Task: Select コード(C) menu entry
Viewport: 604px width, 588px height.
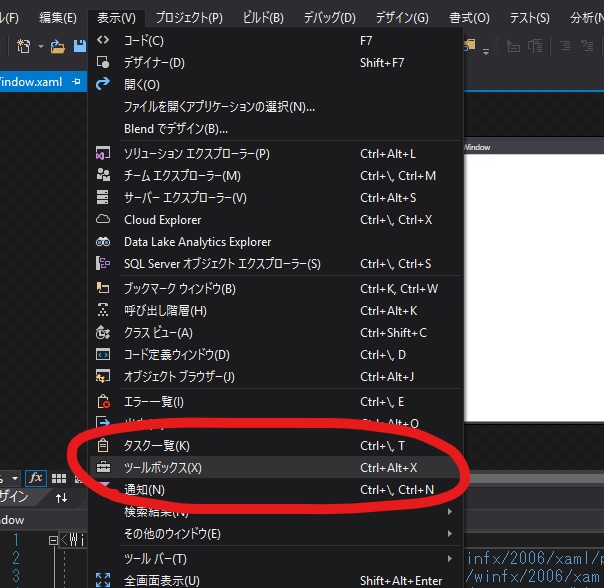Action: pyautogui.click(x=275, y=40)
